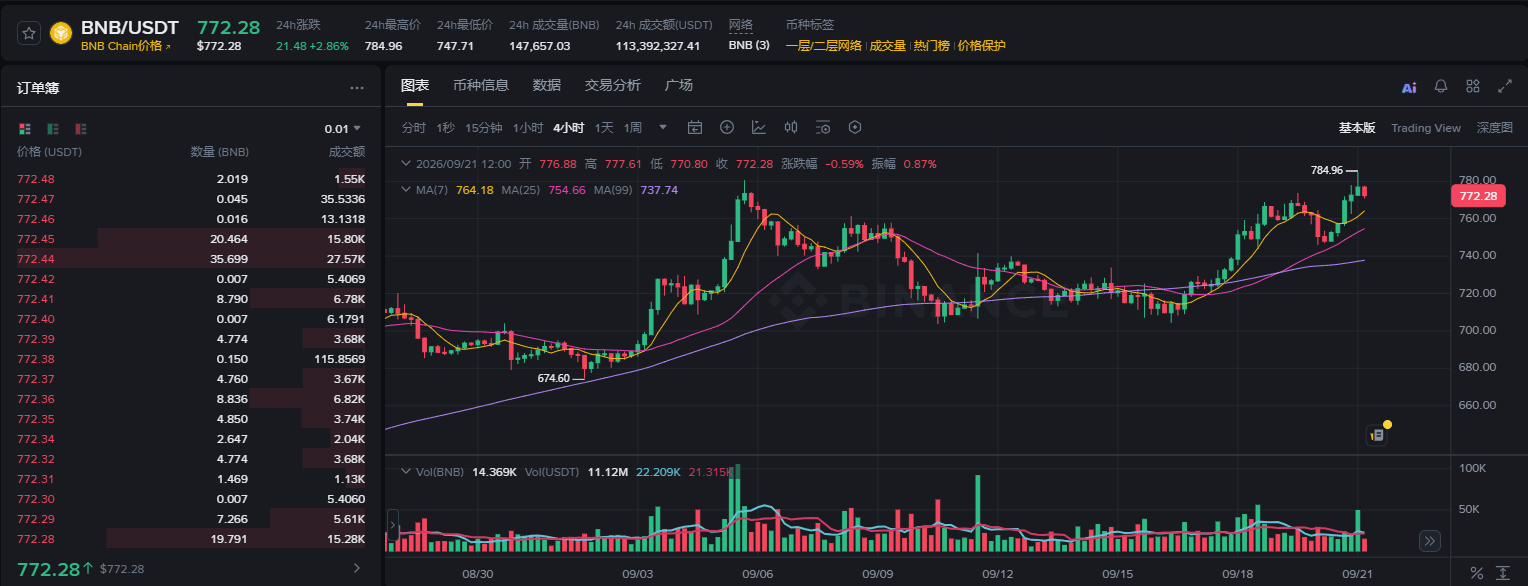Open the BNB Chain价格 link
Image resolution: width=1528 pixels, height=586 pixels.
tap(126, 46)
